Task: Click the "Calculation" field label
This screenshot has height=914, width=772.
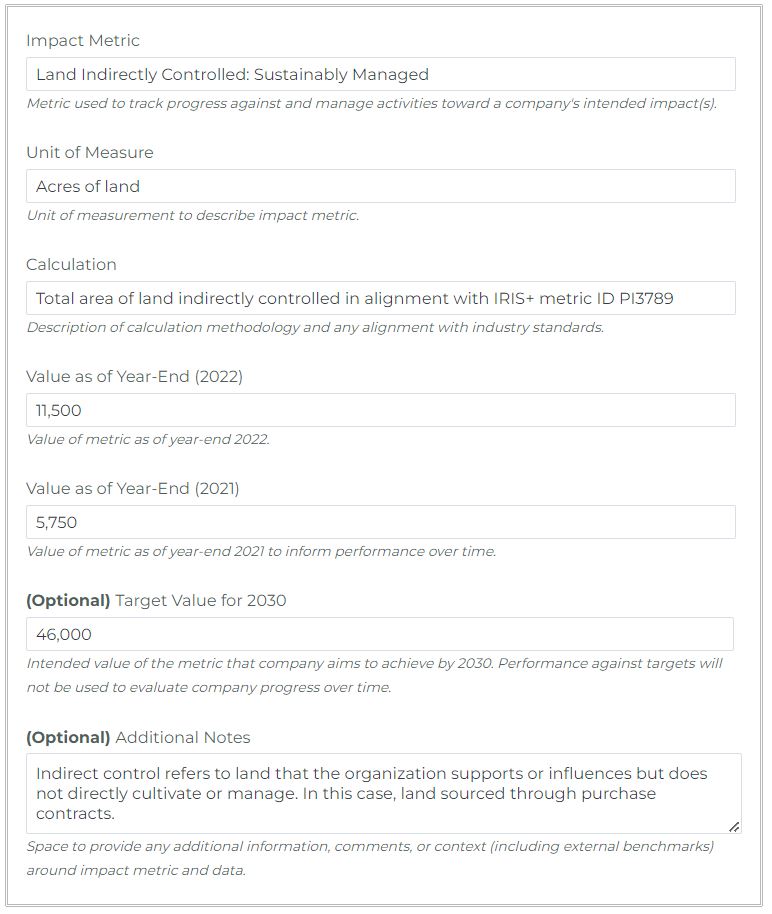Action: pyautogui.click(x=71, y=265)
